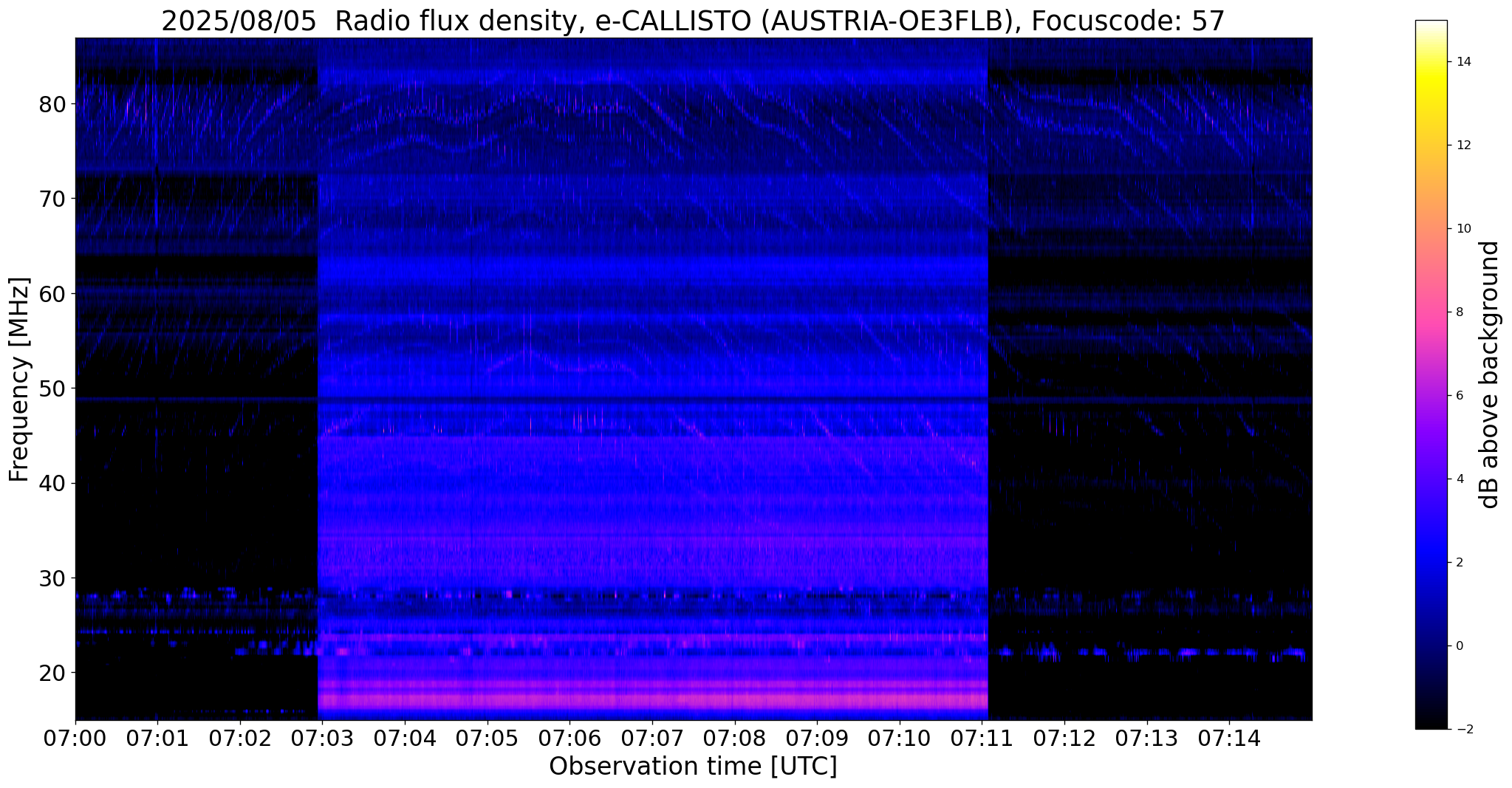Click the 07:00 time tick label

(x=75, y=739)
